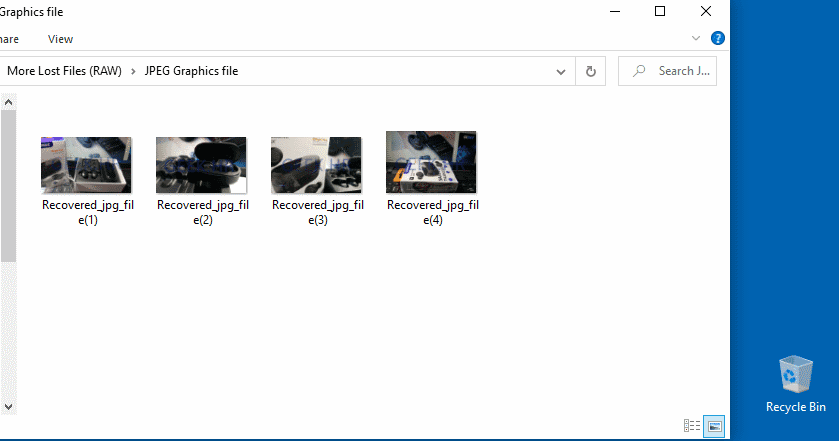Viewport: 839px width, 441px height.
Task: Expand breadcrumb arrow after More Lost Files
Action: point(133,71)
